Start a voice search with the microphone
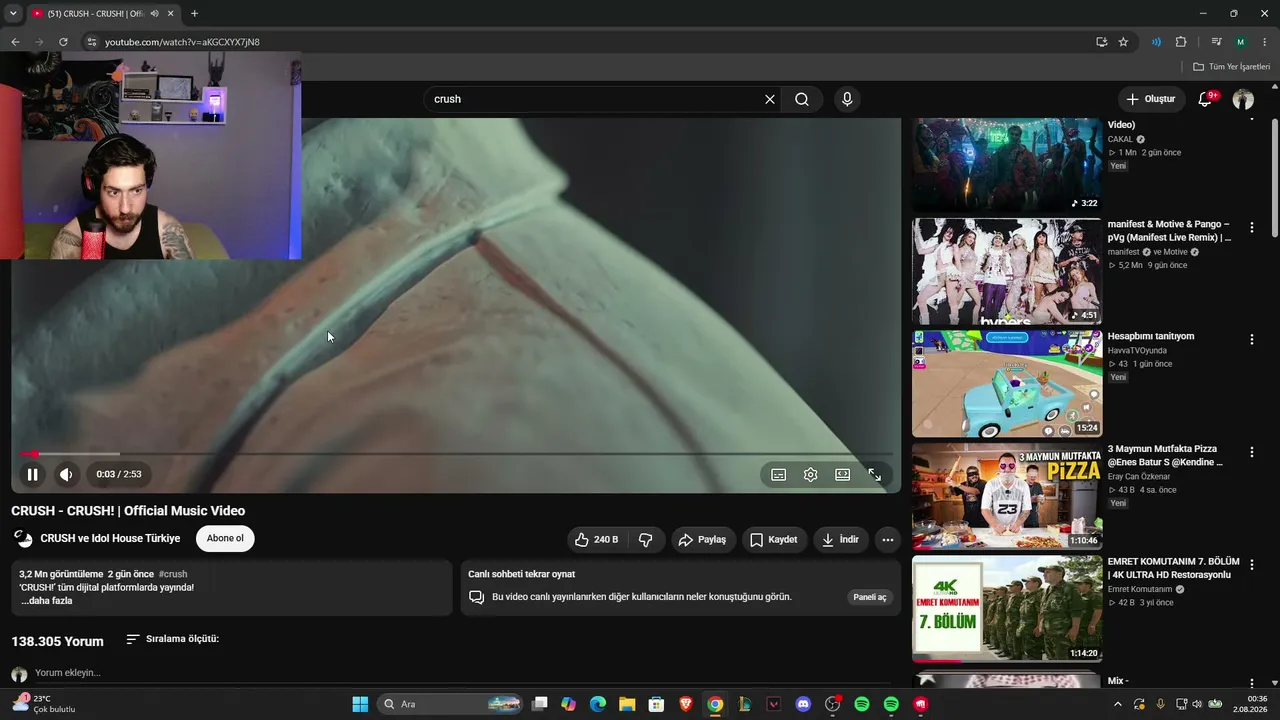The height and width of the screenshot is (720, 1280). coord(847,99)
